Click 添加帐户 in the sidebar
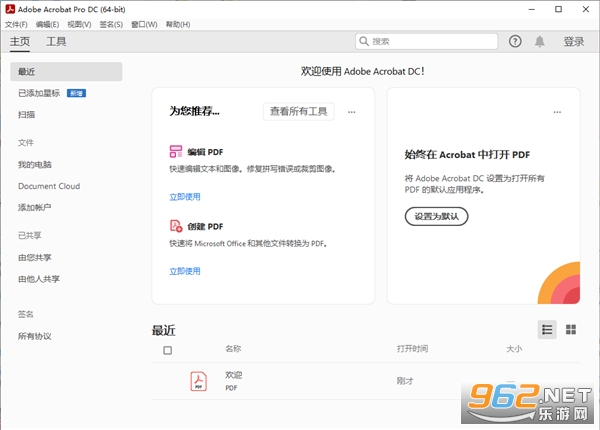The width and height of the screenshot is (600, 430). click(x=34, y=207)
